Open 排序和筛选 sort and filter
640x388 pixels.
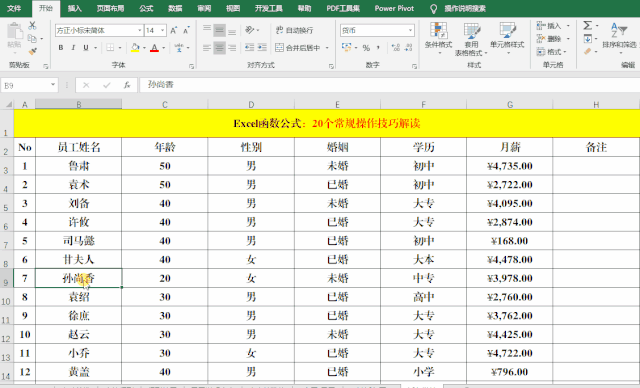(619, 37)
